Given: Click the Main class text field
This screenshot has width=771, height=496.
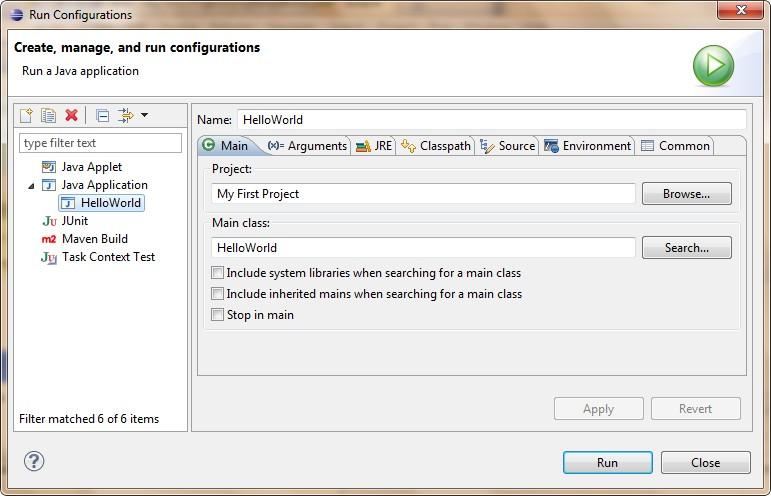Looking at the screenshot, I should pyautogui.click(x=423, y=248).
